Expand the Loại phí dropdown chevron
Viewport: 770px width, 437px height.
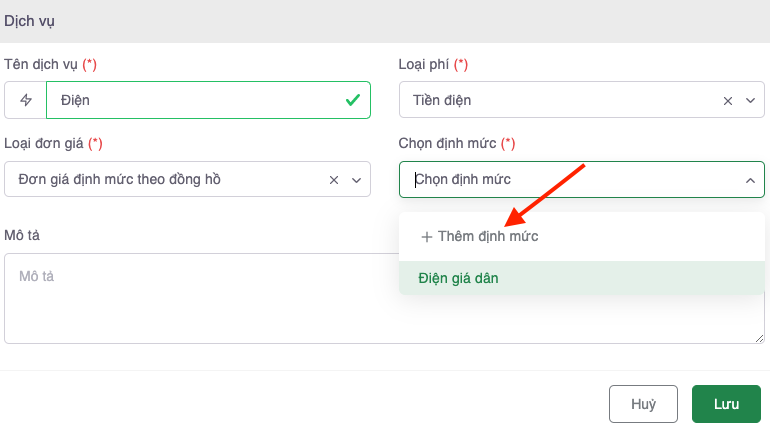(750, 100)
